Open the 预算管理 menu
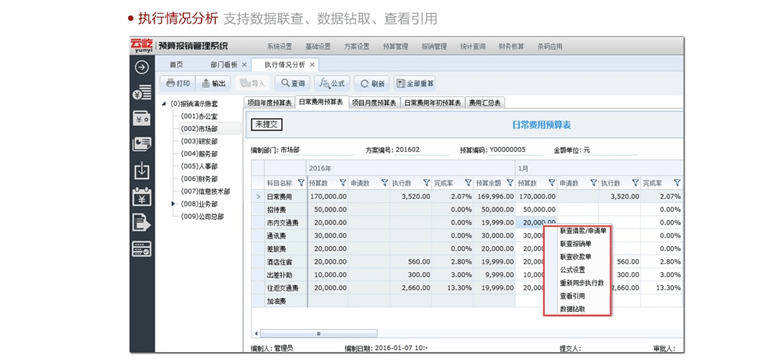 pos(395,47)
